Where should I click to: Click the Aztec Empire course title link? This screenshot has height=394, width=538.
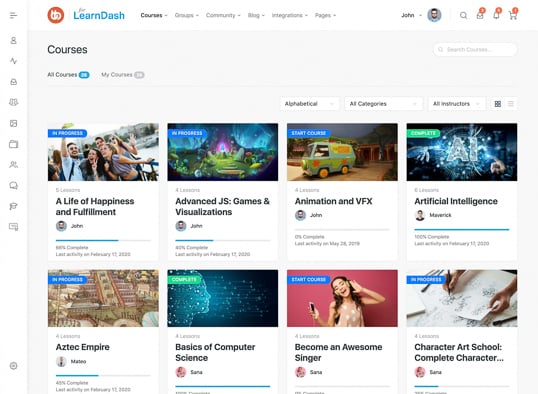point(82,347)
